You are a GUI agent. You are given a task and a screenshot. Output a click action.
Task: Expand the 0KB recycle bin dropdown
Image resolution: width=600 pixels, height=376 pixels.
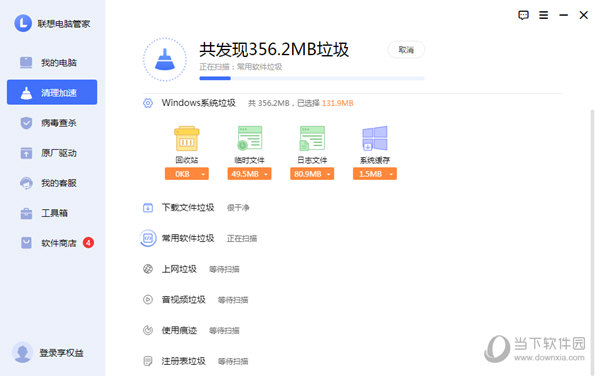[187, 174]
